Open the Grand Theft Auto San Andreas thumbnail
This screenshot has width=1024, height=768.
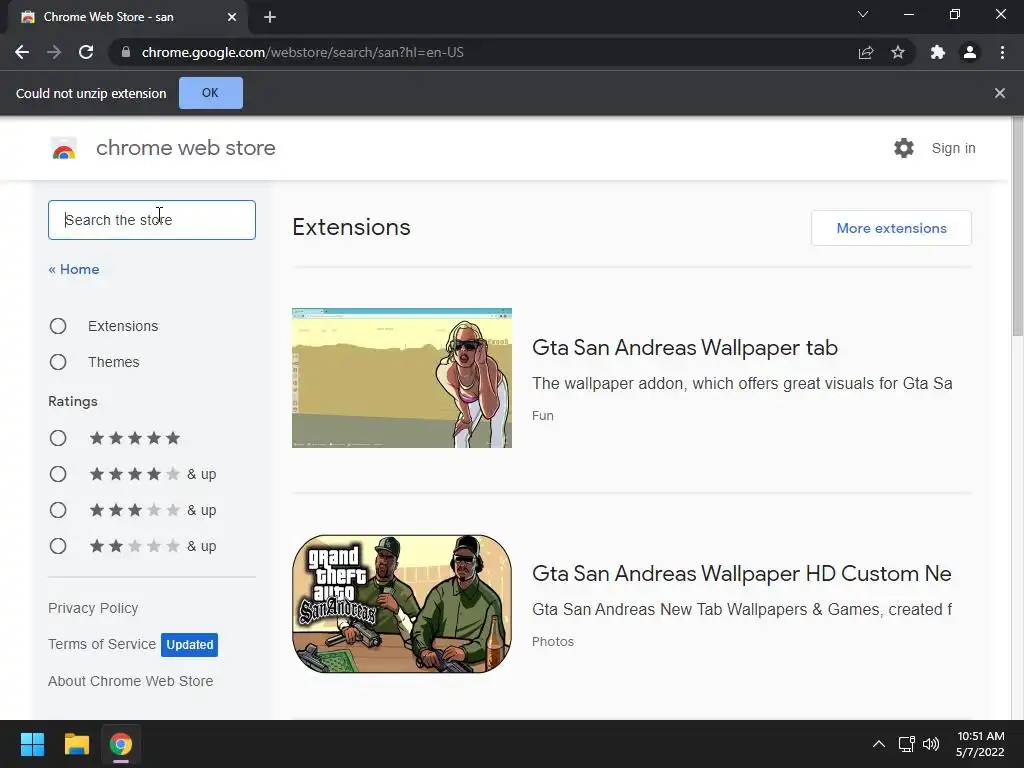(x=402, y=604)
